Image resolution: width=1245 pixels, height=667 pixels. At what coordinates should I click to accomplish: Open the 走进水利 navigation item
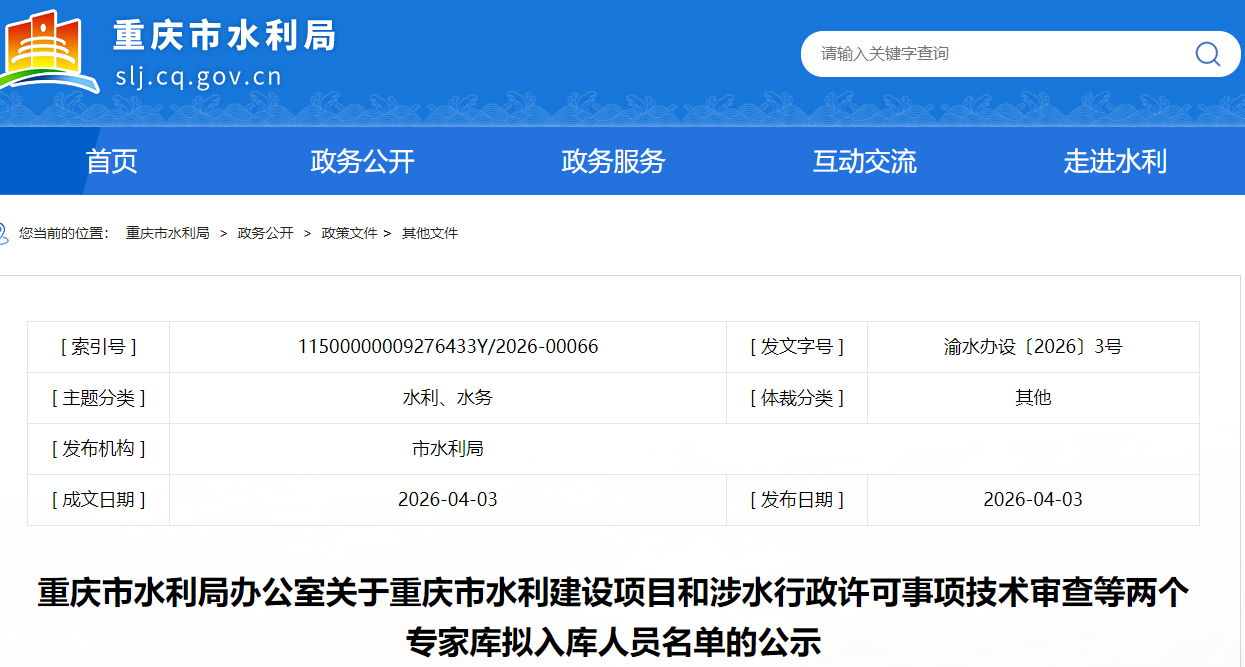click(x=1115, y=161)
